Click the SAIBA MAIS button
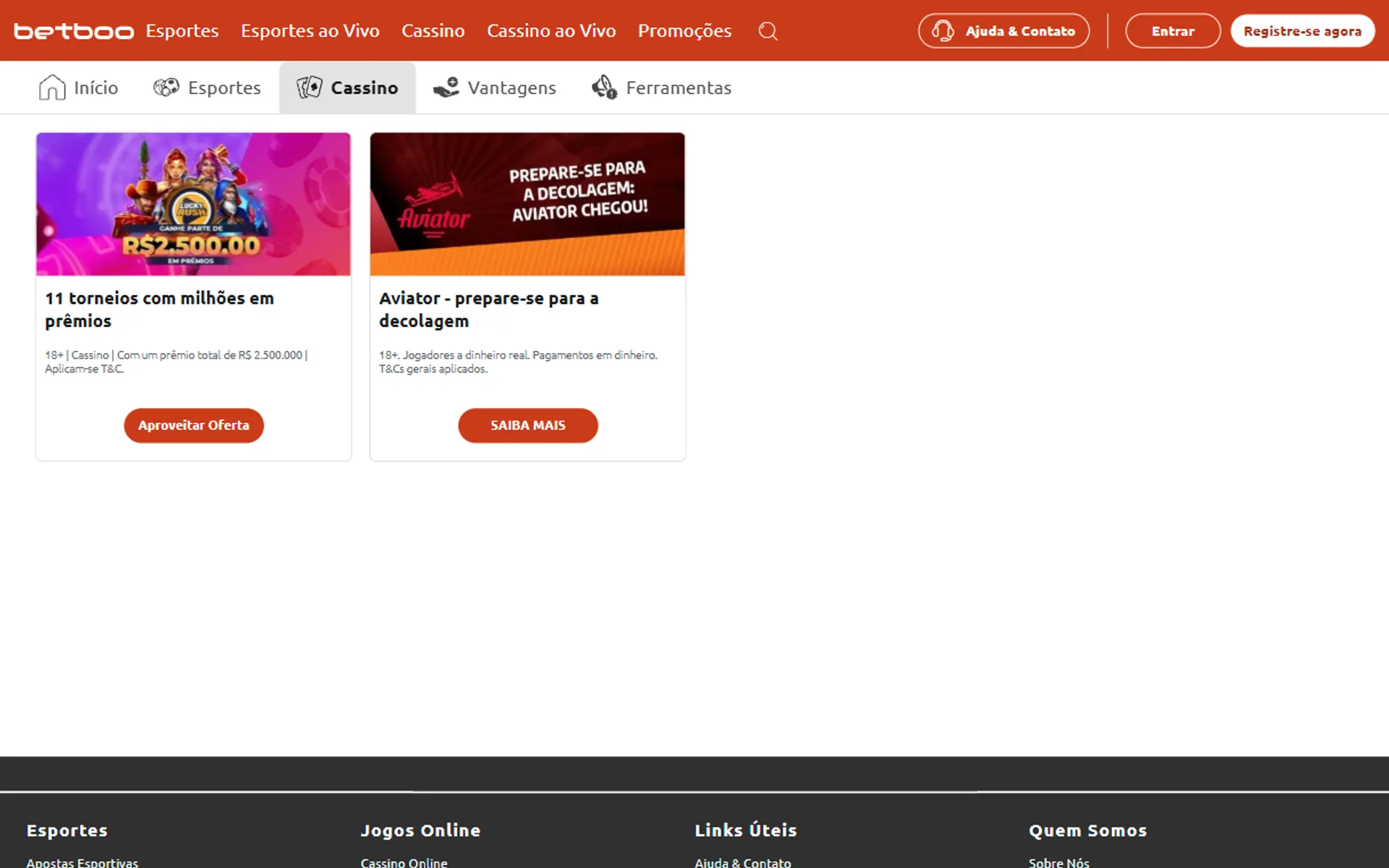The image size is (1389, 868). click(x=527, y=425)
